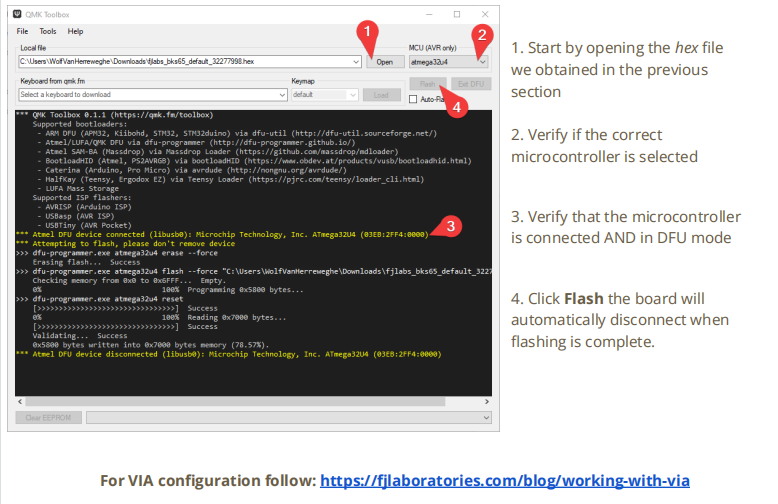Open the 'Select a keyboard to download' dropdown
This screenshot has width=778, height=504.
pos(153,94)
